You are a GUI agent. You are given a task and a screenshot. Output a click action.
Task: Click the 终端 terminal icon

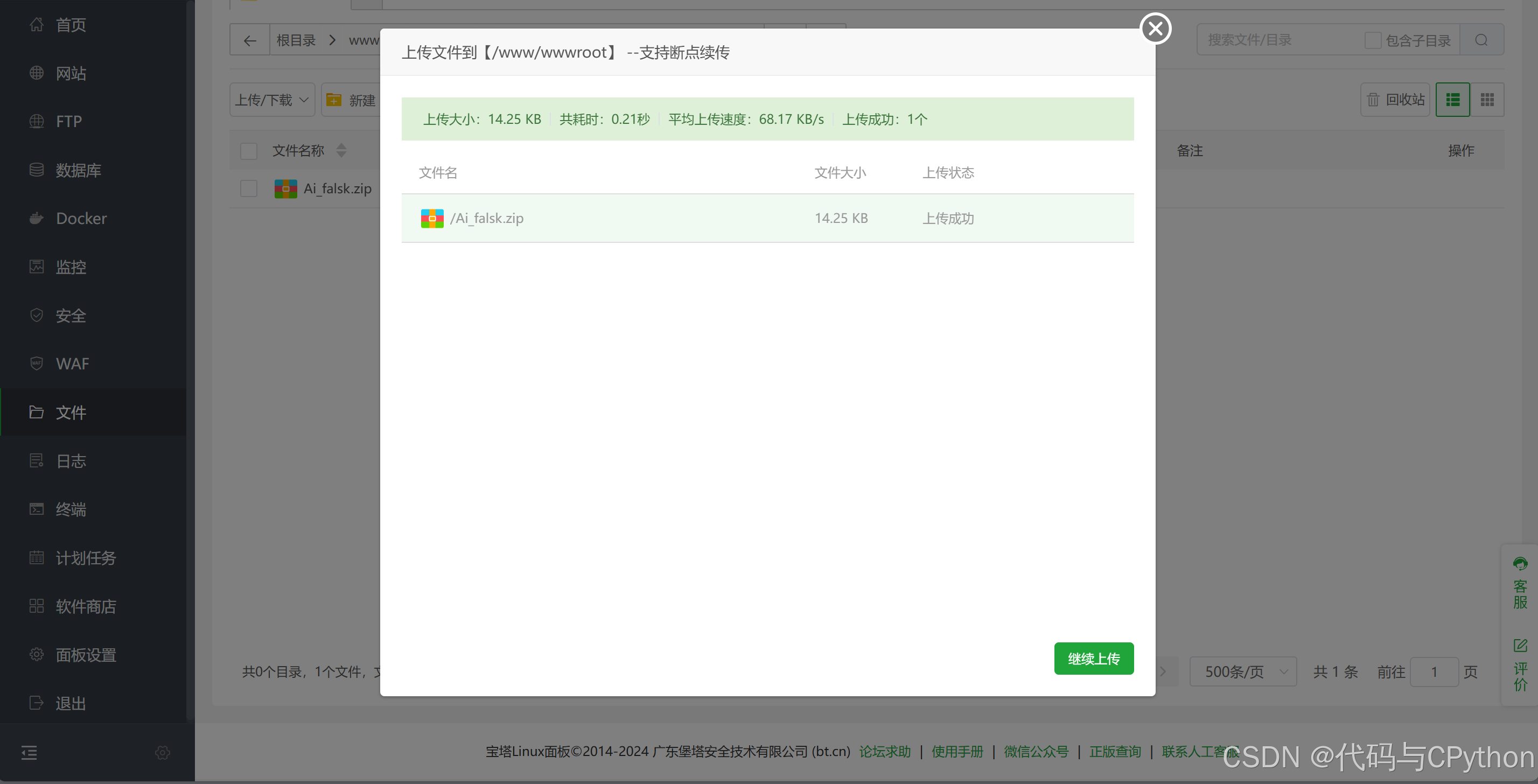37,509
